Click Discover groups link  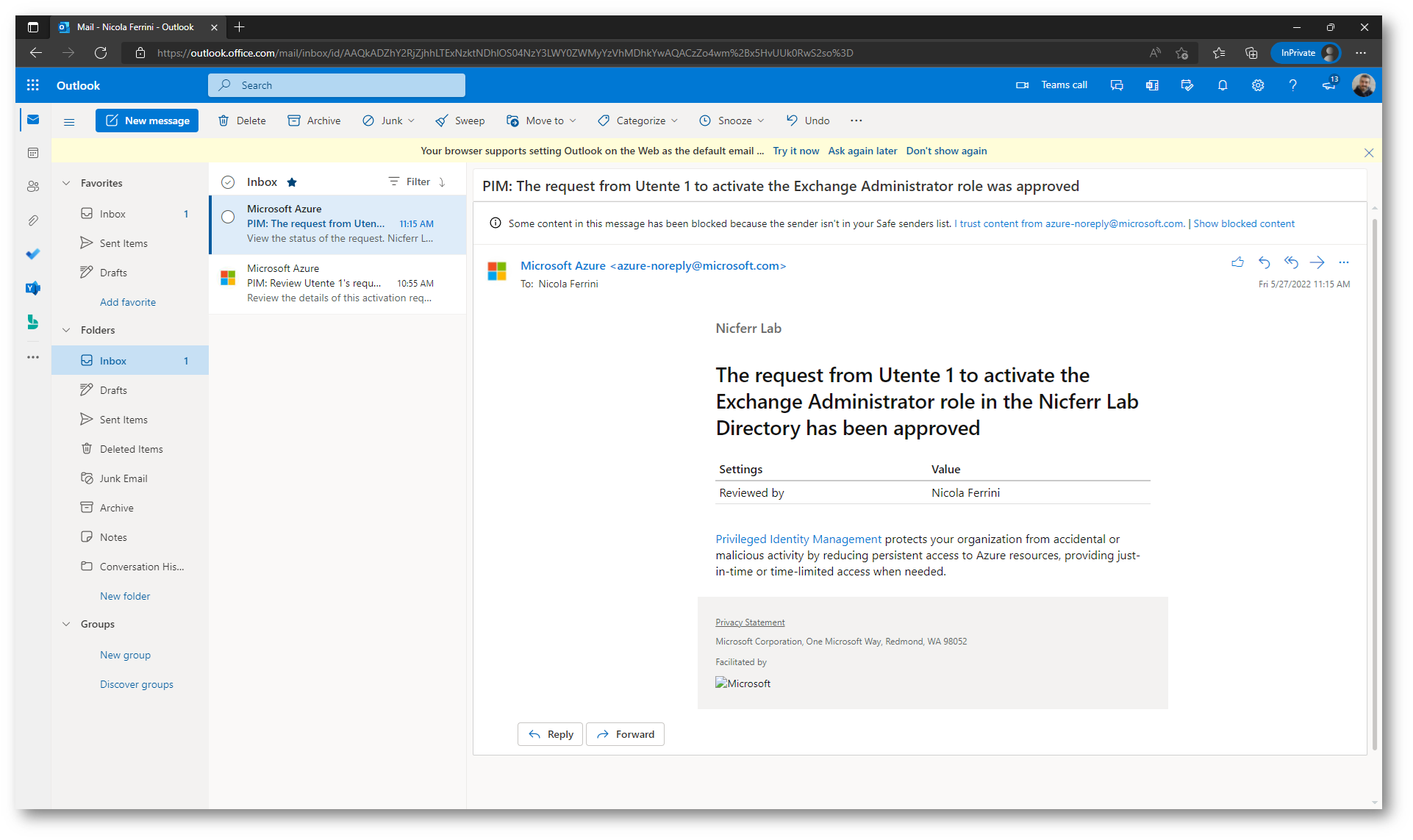[137, 684]
